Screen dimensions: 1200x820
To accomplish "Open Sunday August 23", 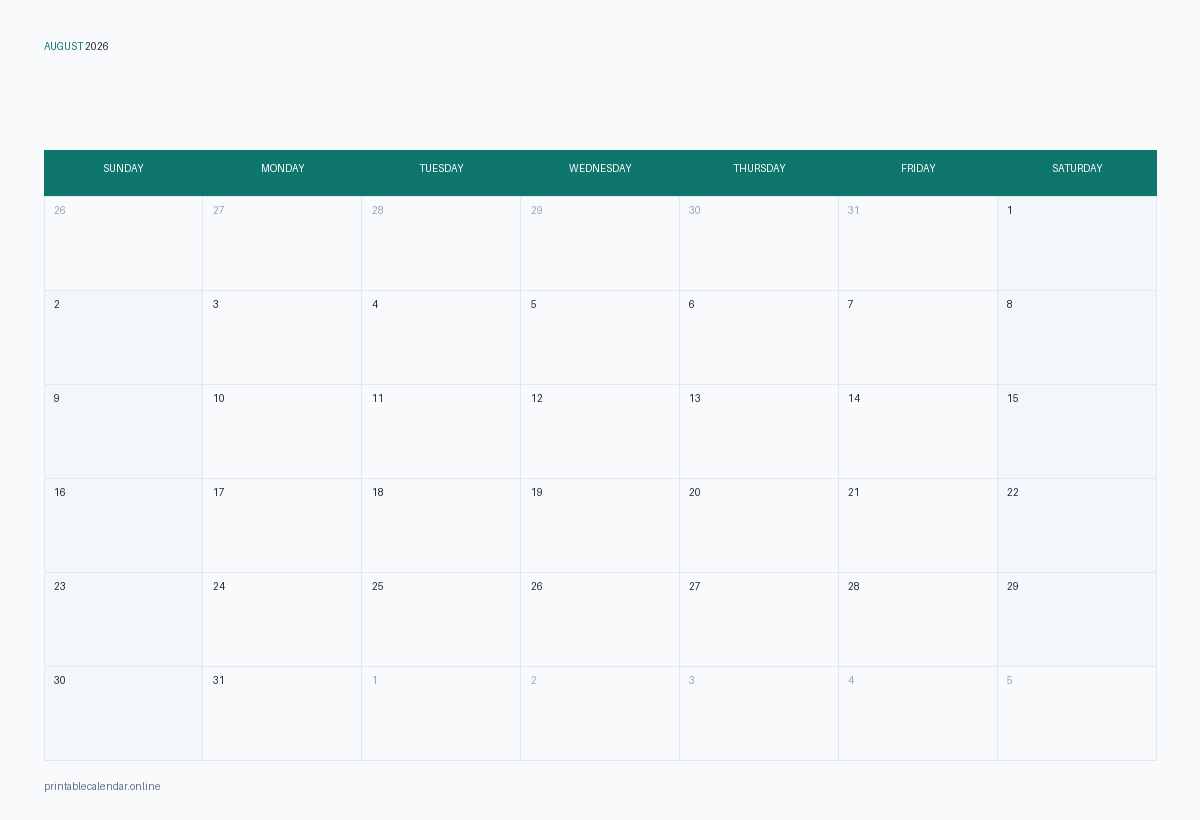I will coord(123,619).
